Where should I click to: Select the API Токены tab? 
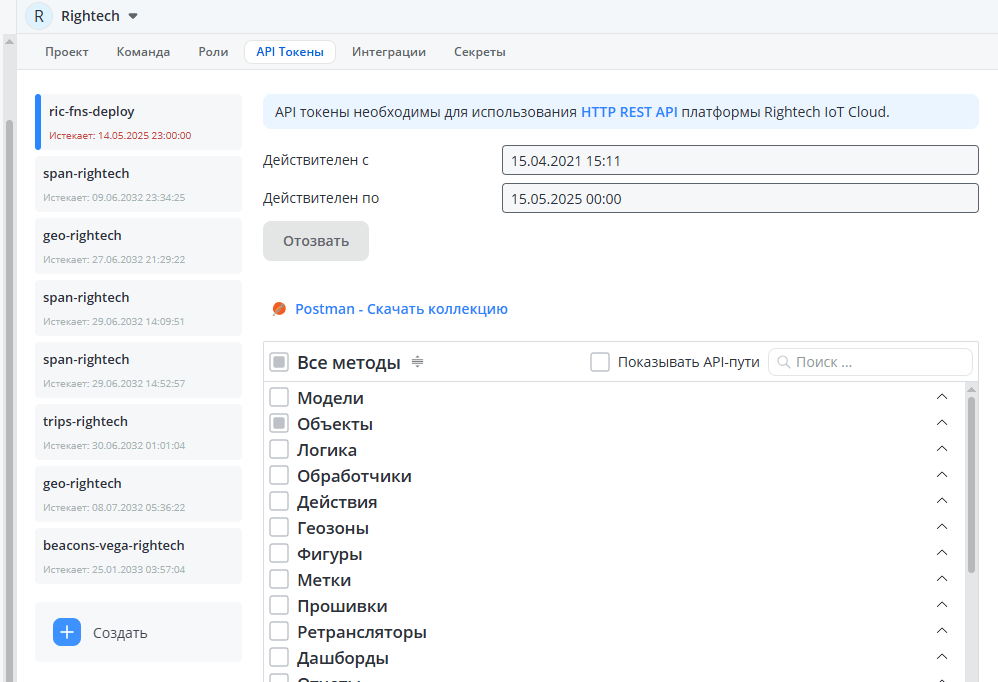coord(290,52)
